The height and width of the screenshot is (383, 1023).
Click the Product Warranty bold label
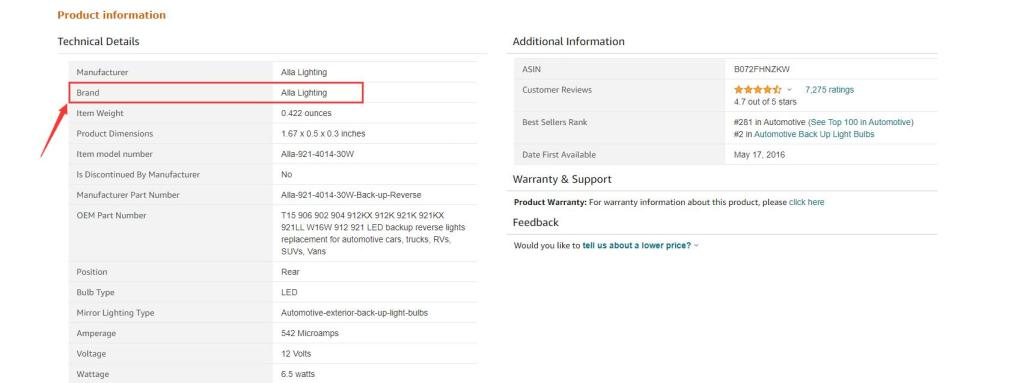point(550,202)
